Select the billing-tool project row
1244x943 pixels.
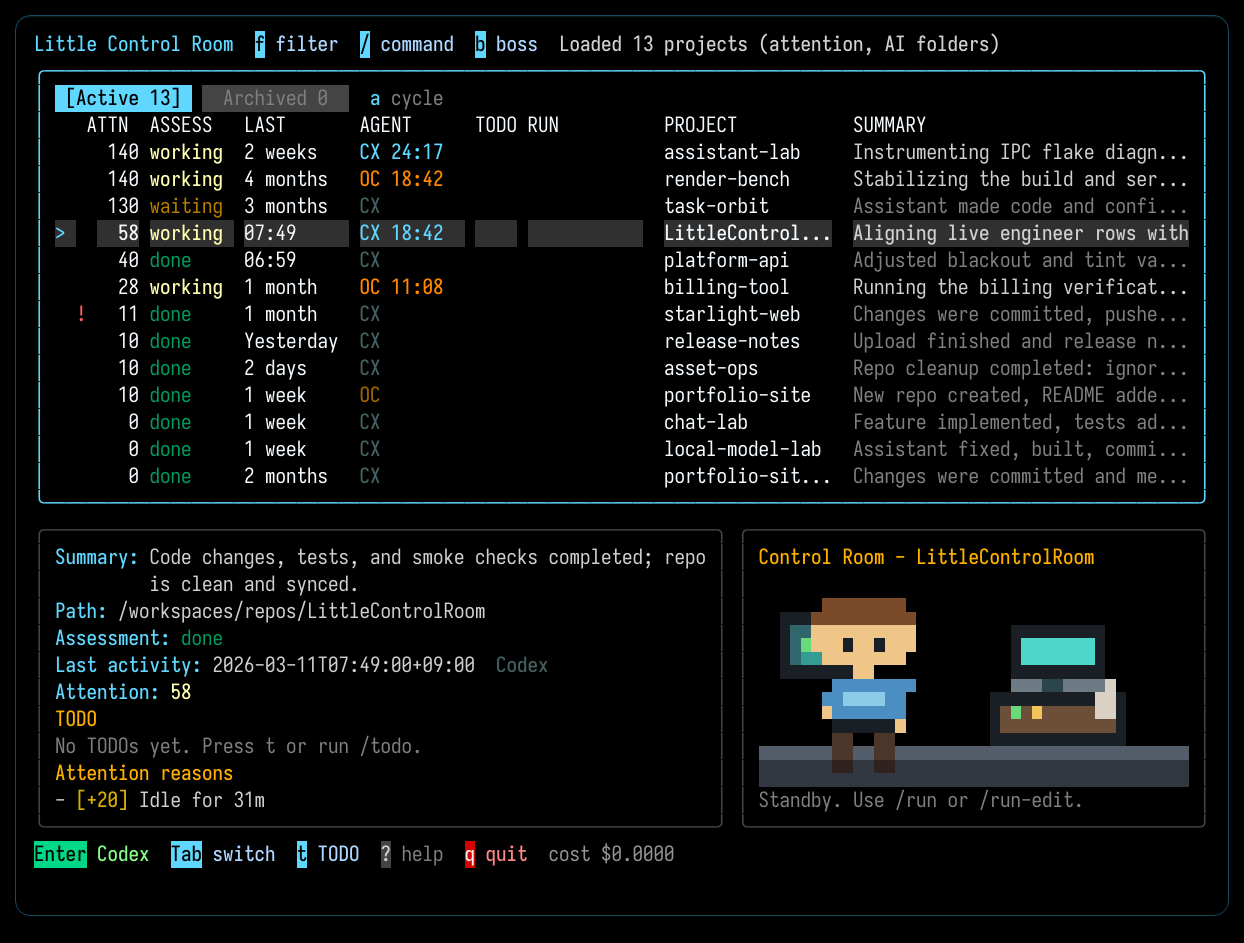(622, 287)
